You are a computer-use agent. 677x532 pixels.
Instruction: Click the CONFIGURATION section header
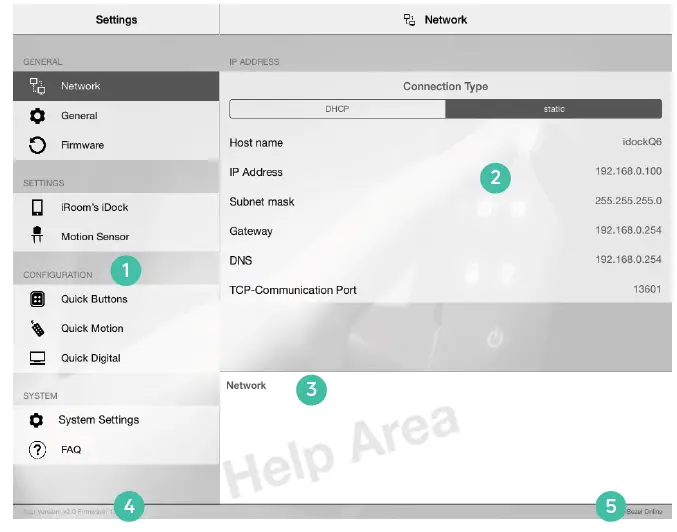(57, 275)
